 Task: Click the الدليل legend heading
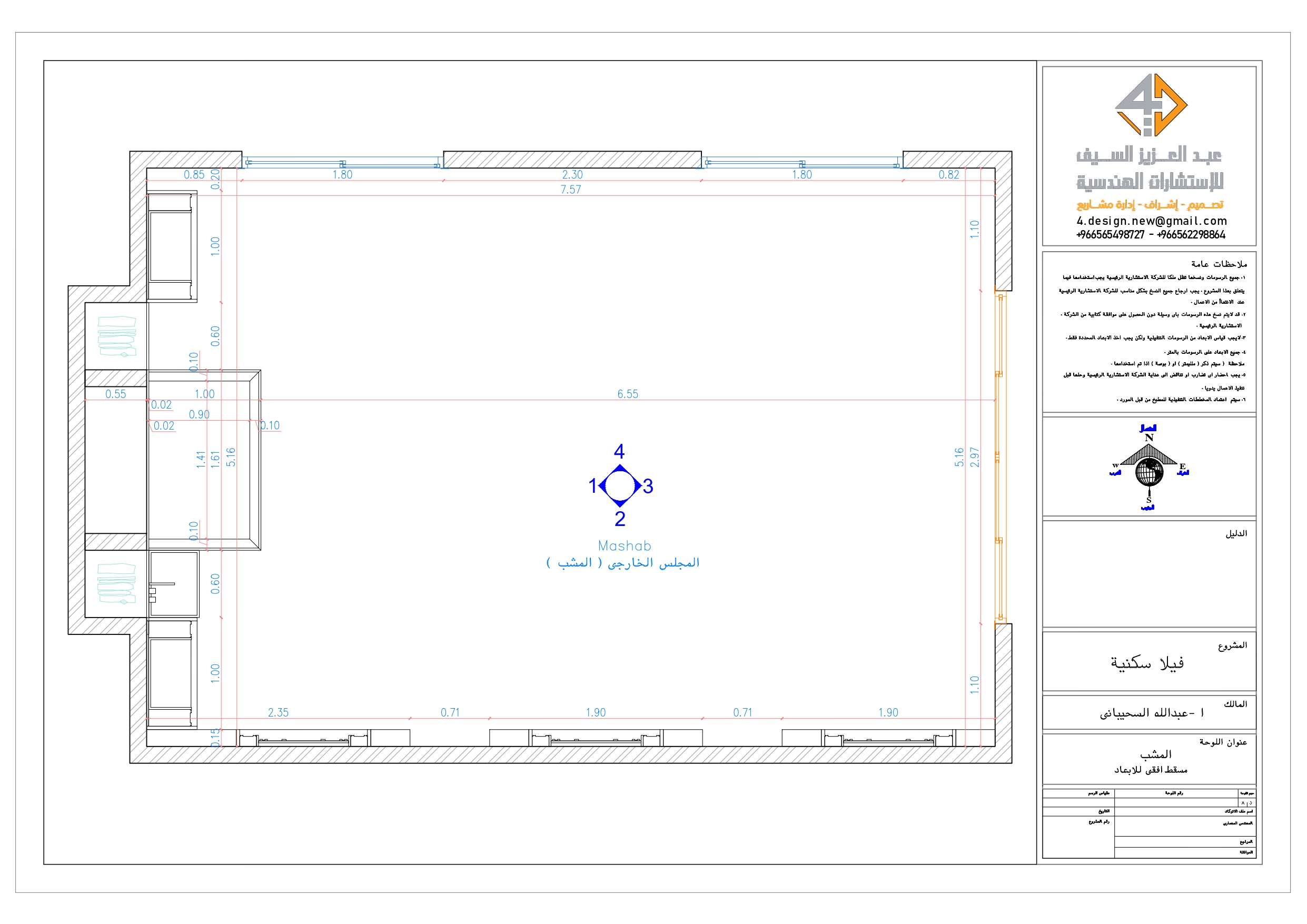[x=1236, y=533]
